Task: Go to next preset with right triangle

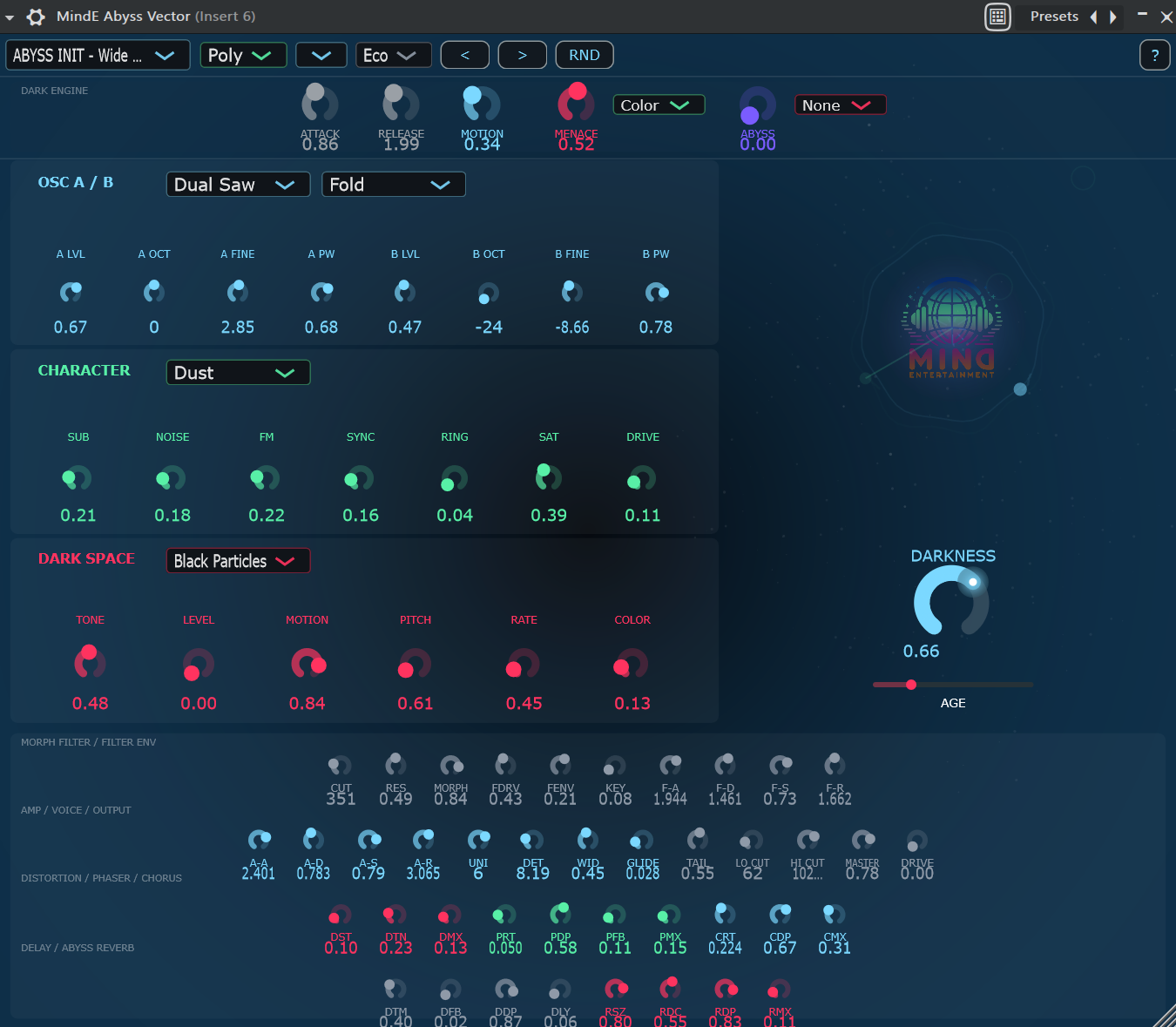Action: [x=1112, y=17]
